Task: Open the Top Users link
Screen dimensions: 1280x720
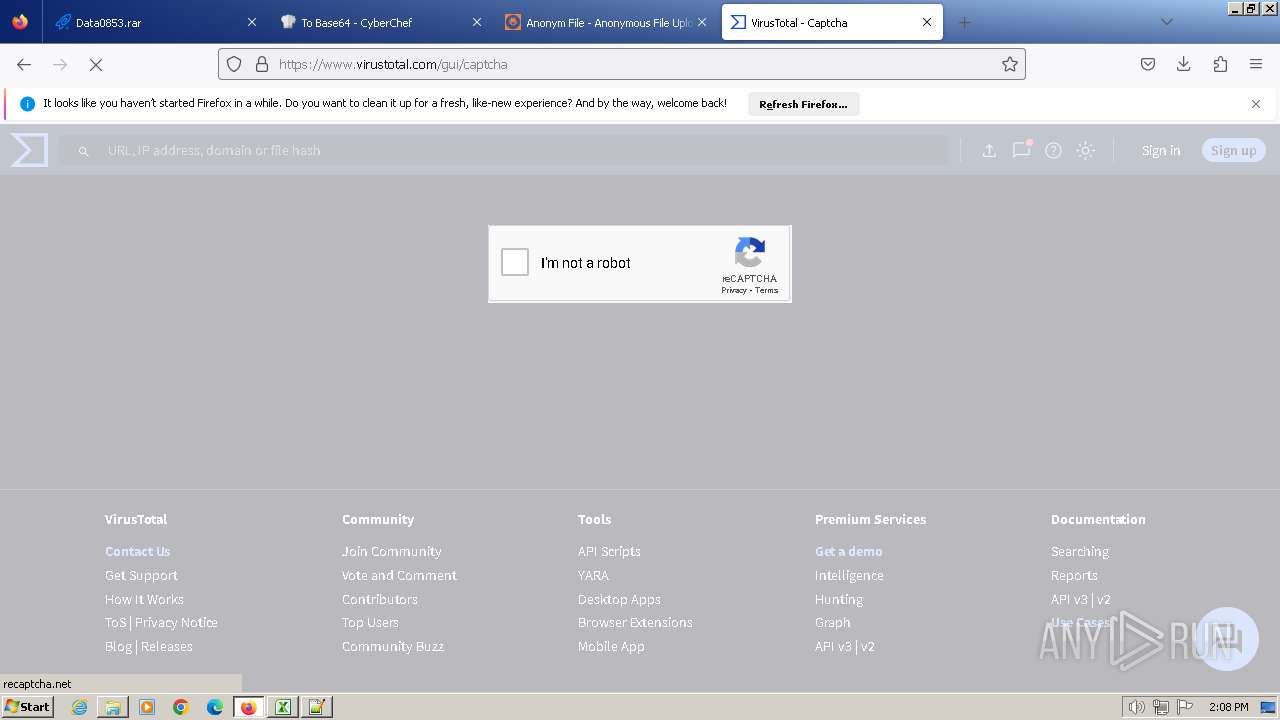Action: tap(370, 622)
